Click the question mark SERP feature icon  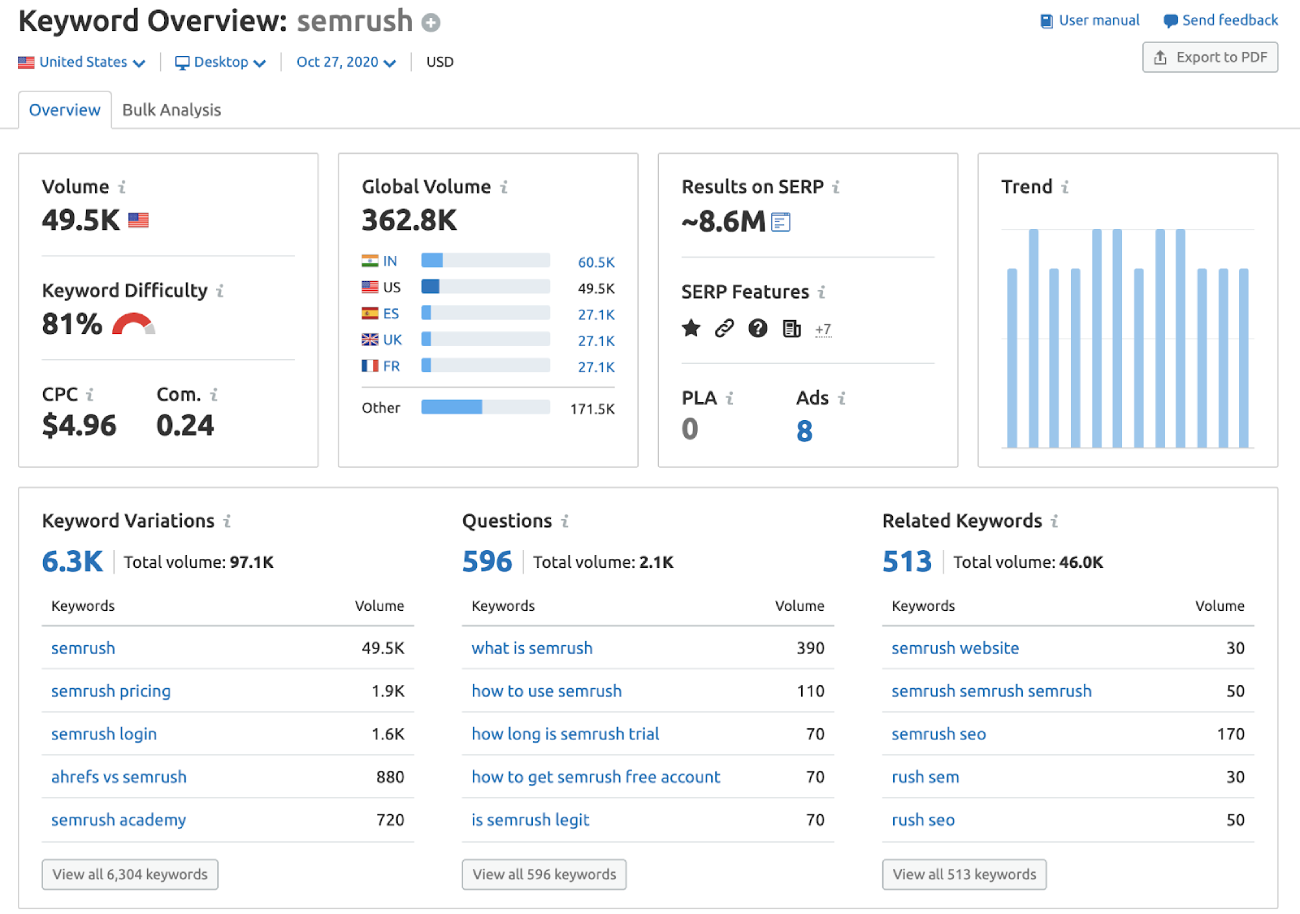[758, 328]
